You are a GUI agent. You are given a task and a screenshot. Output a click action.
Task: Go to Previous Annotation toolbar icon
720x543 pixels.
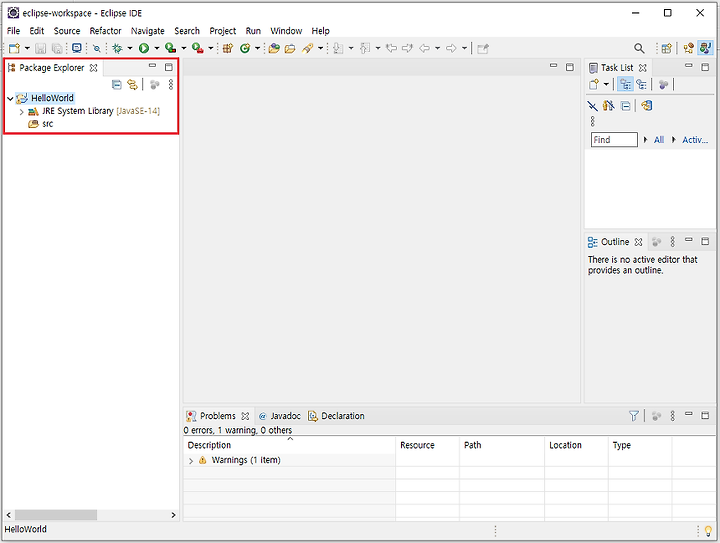tap(366, 48)
